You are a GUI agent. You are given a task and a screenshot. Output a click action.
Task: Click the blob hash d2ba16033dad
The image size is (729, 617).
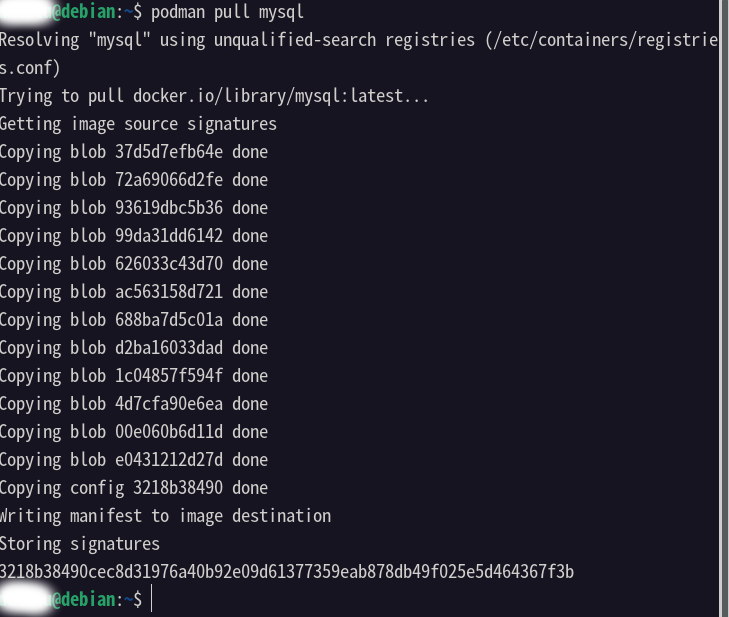169,348
